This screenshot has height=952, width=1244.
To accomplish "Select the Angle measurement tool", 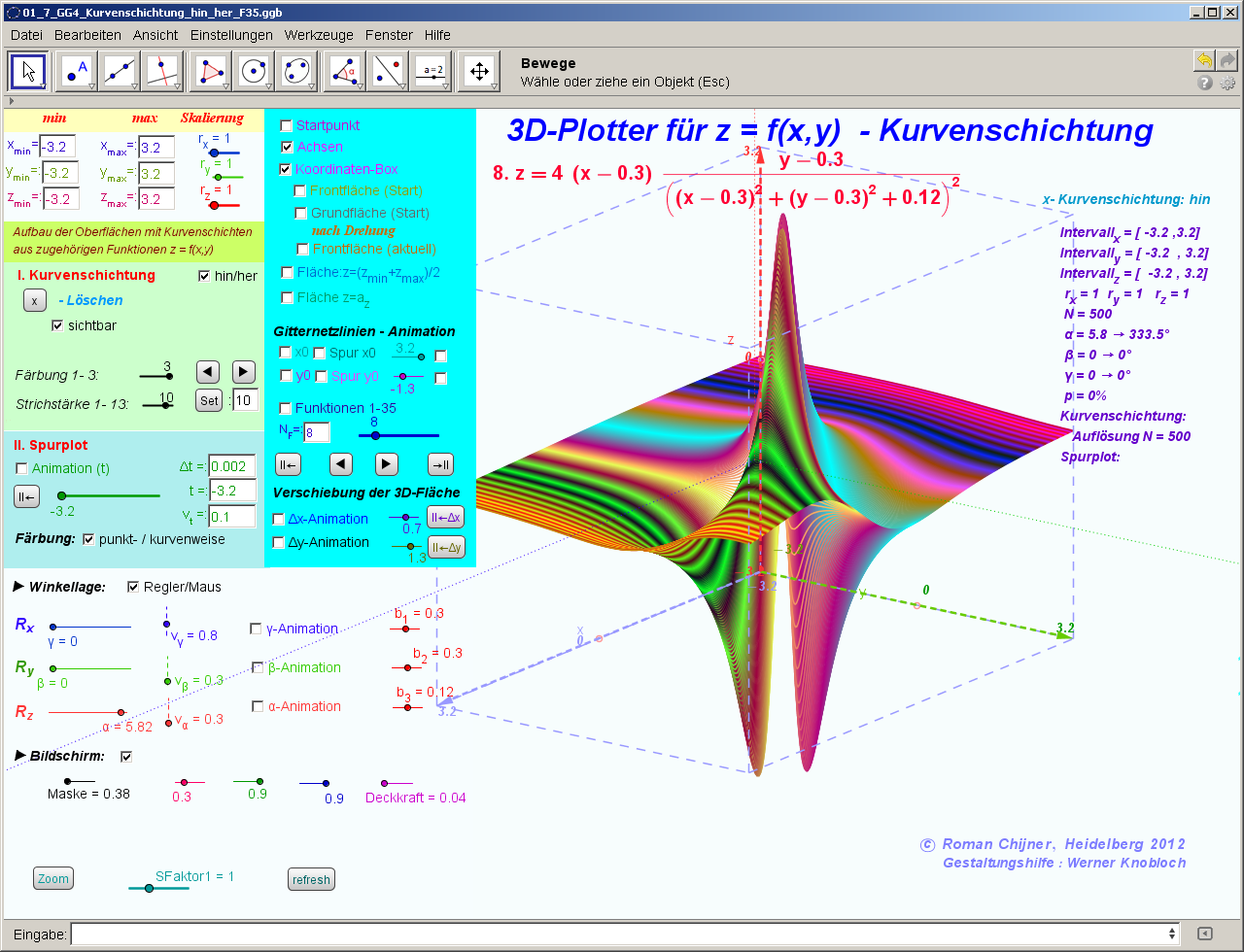I will (x=344, y=71).
